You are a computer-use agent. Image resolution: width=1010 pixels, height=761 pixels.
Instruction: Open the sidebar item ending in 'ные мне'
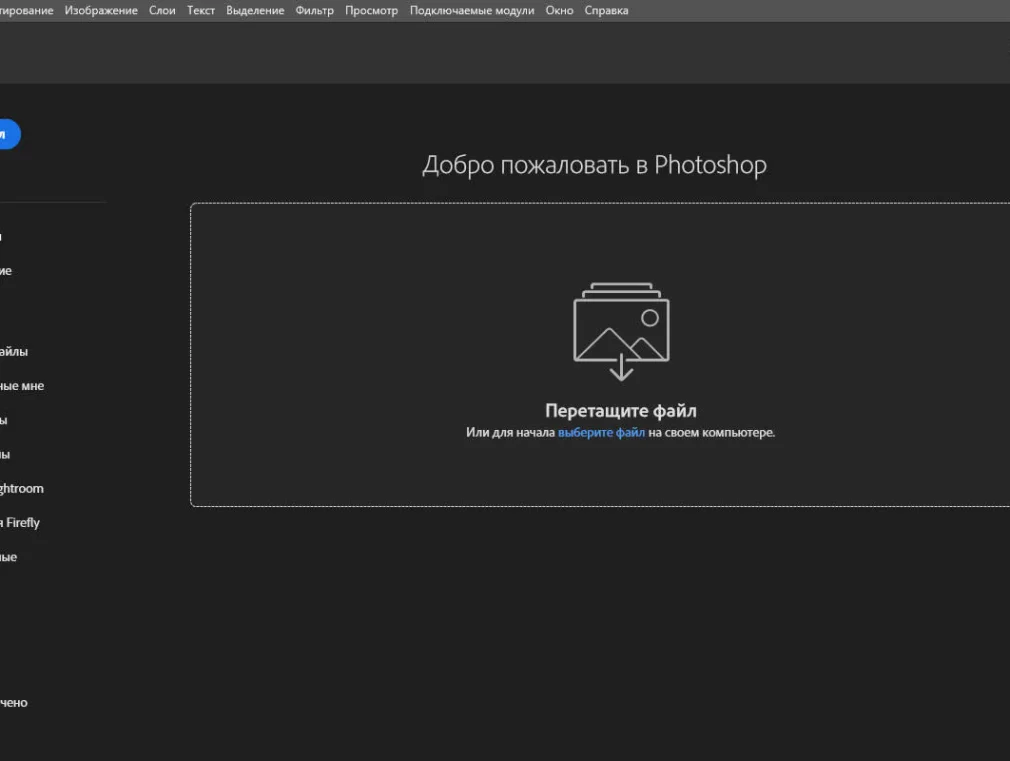coord(21,386)
